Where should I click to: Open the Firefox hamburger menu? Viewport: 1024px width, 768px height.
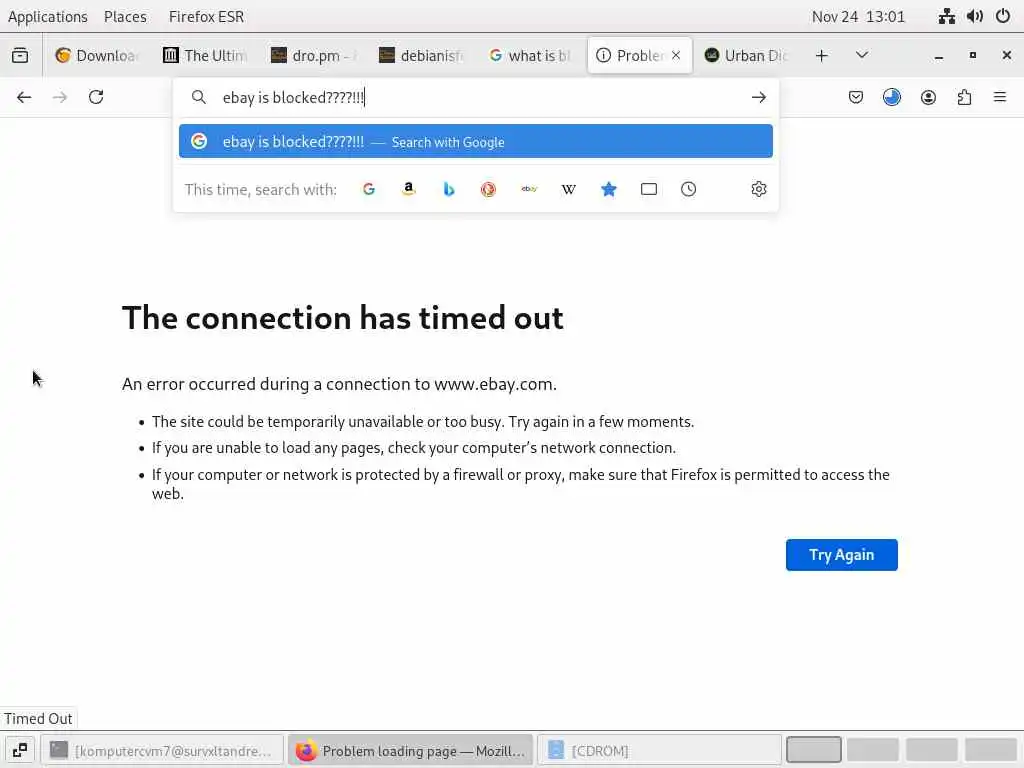1000,97
